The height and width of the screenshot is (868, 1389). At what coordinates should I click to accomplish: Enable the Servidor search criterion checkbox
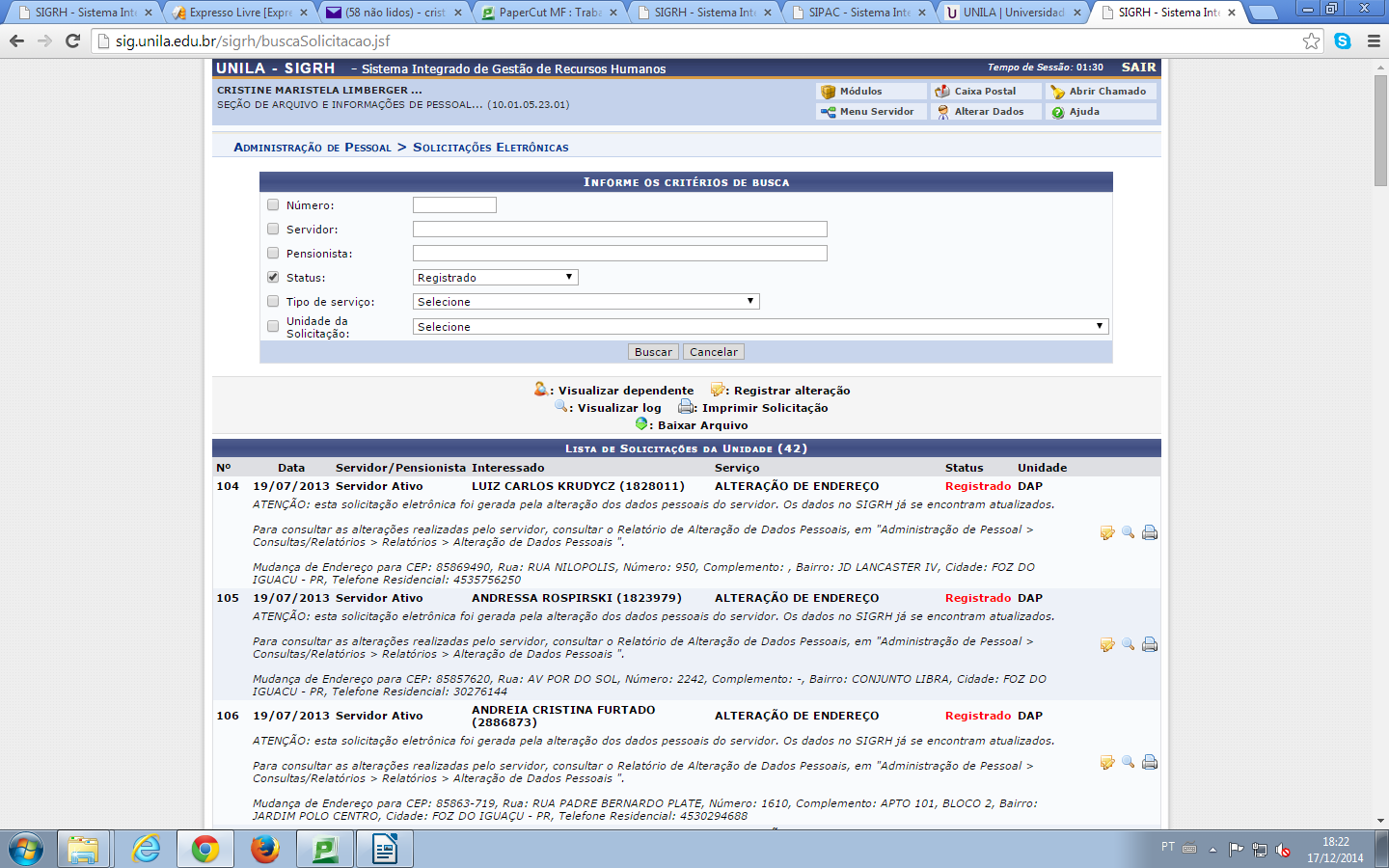tap(273, 229)
